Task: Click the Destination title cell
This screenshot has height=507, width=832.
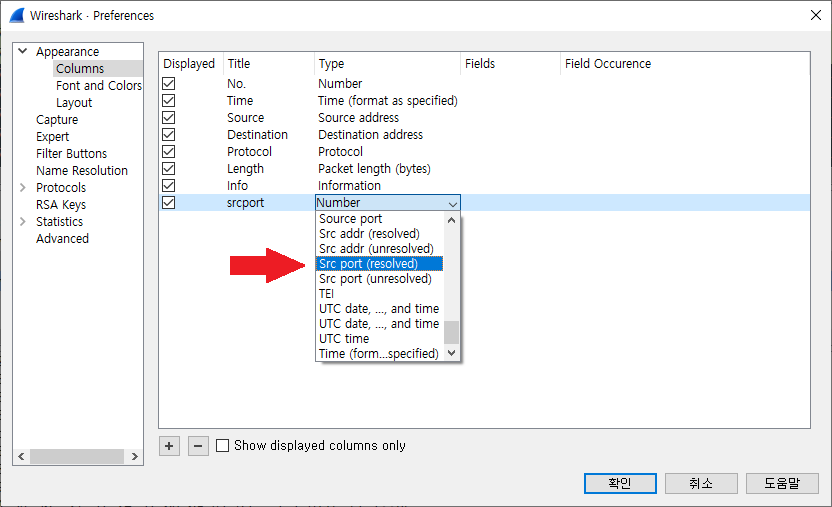Action: (257, 135)
